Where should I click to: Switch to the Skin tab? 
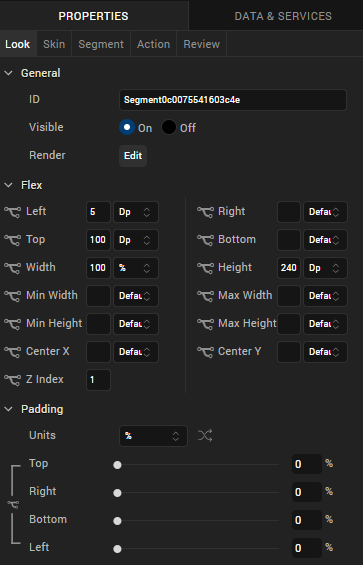pos(54,44)
